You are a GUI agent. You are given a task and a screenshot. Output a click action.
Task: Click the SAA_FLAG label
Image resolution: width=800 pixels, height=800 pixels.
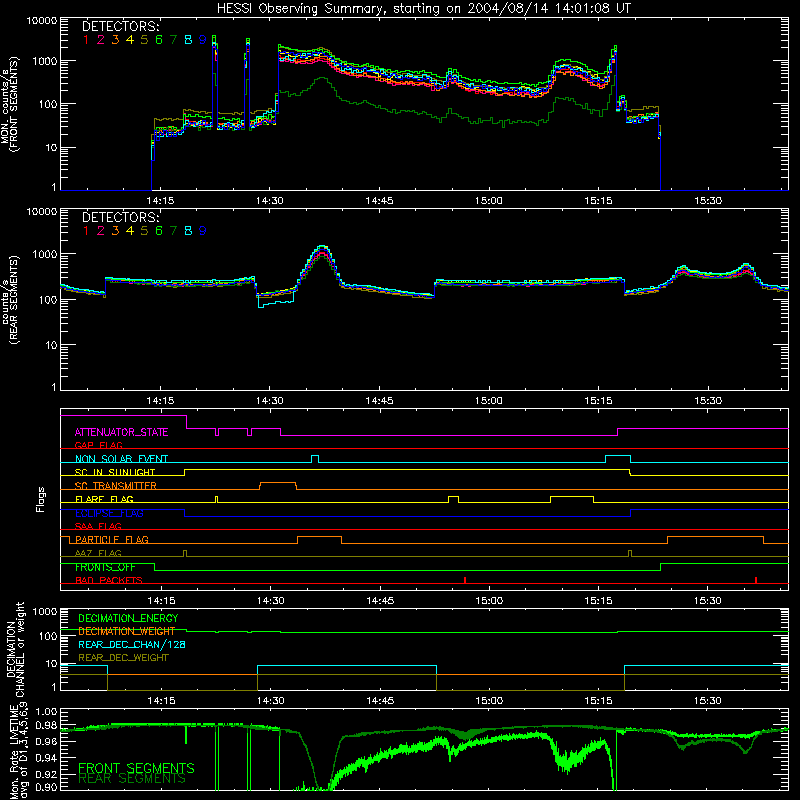(x=98, y=526)
